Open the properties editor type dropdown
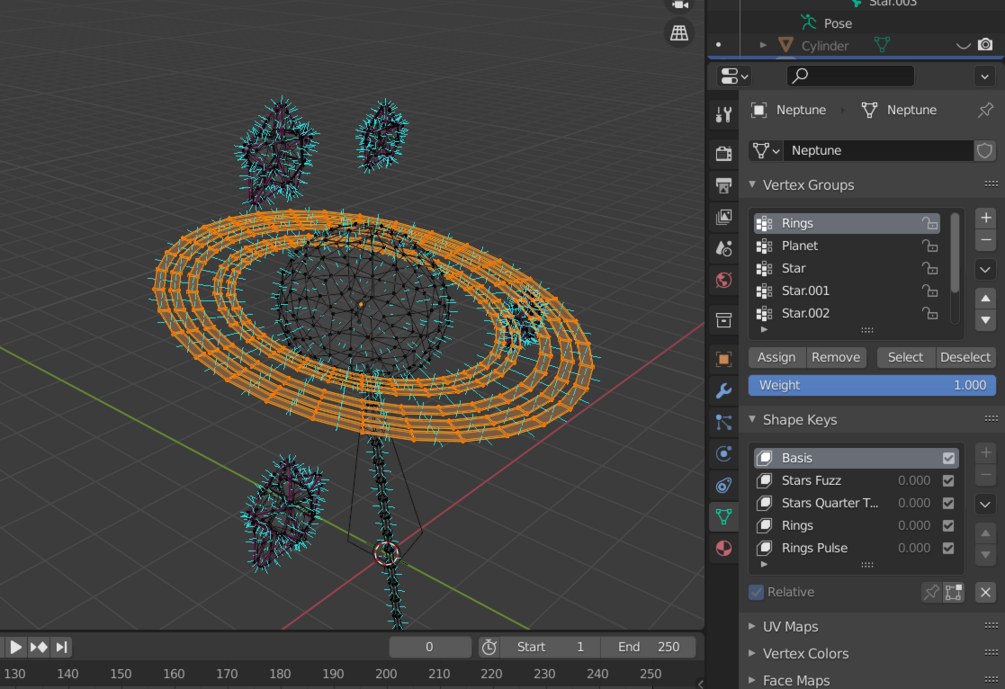Viewport: 1005px width, 689px height. pyautogui.click(x=734, y=76)
